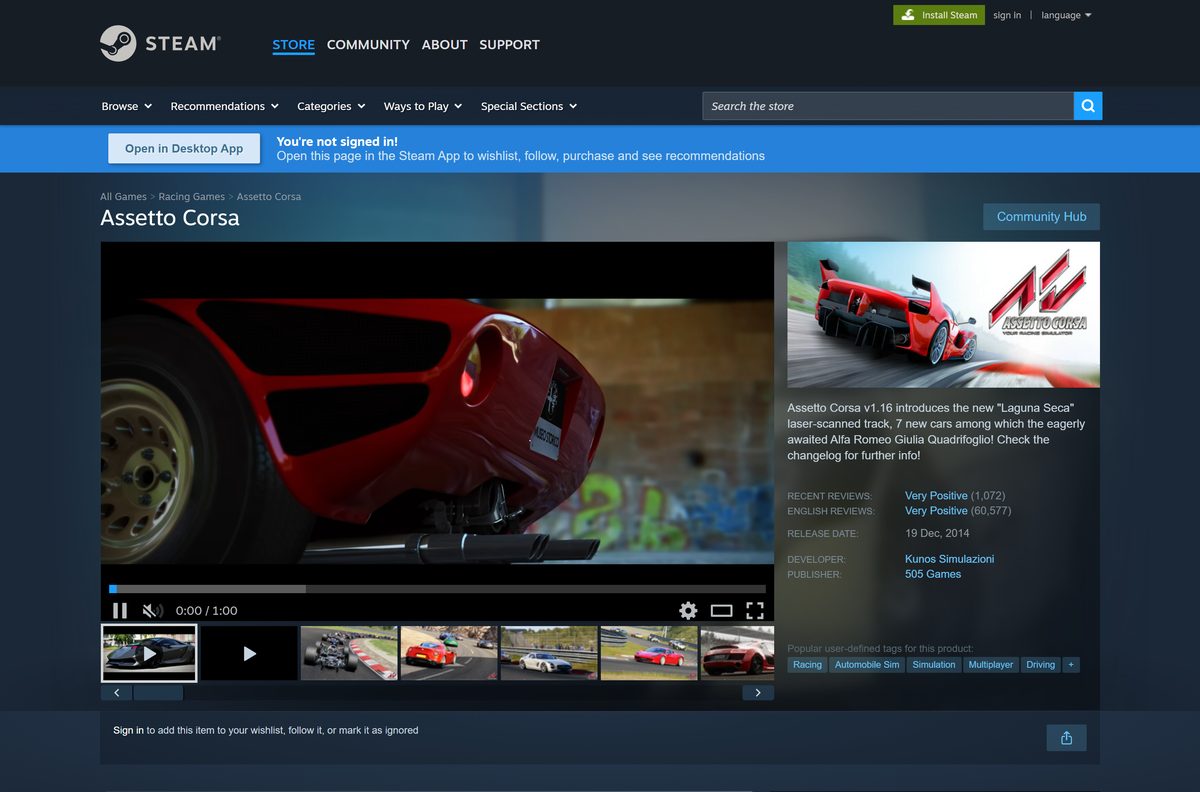Expand the Recommendations menu
This screenshot has height=792, width=1200.
(225, 106)
